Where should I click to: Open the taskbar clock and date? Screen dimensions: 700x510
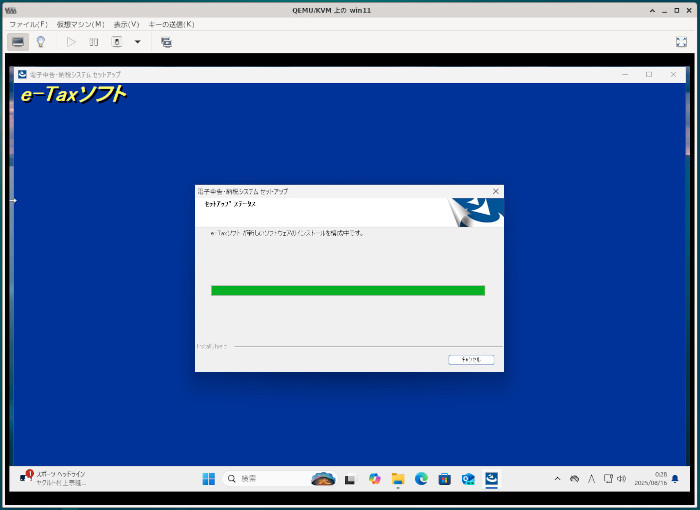(x=650, y=478)
